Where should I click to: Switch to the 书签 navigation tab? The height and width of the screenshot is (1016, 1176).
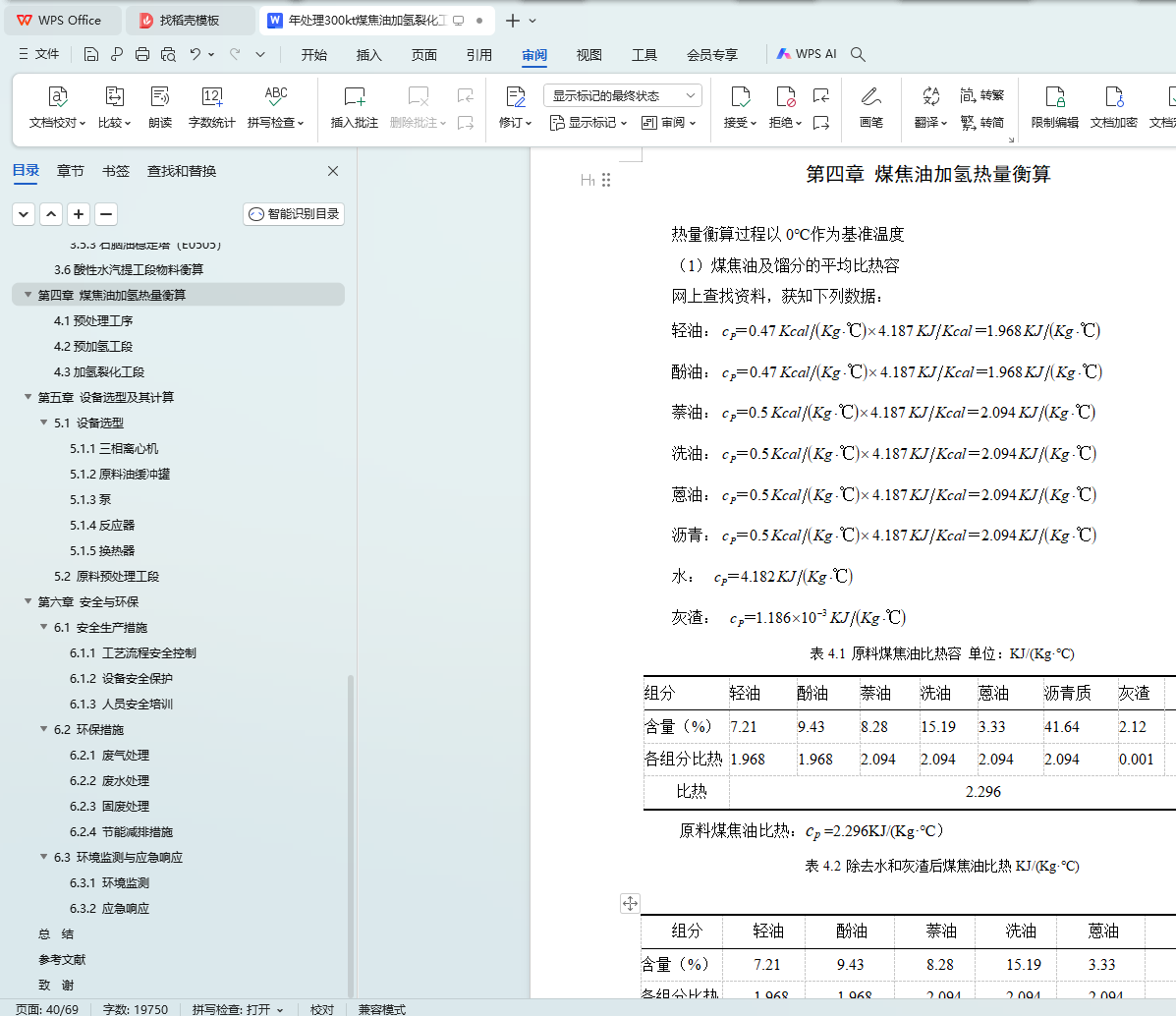116,171
